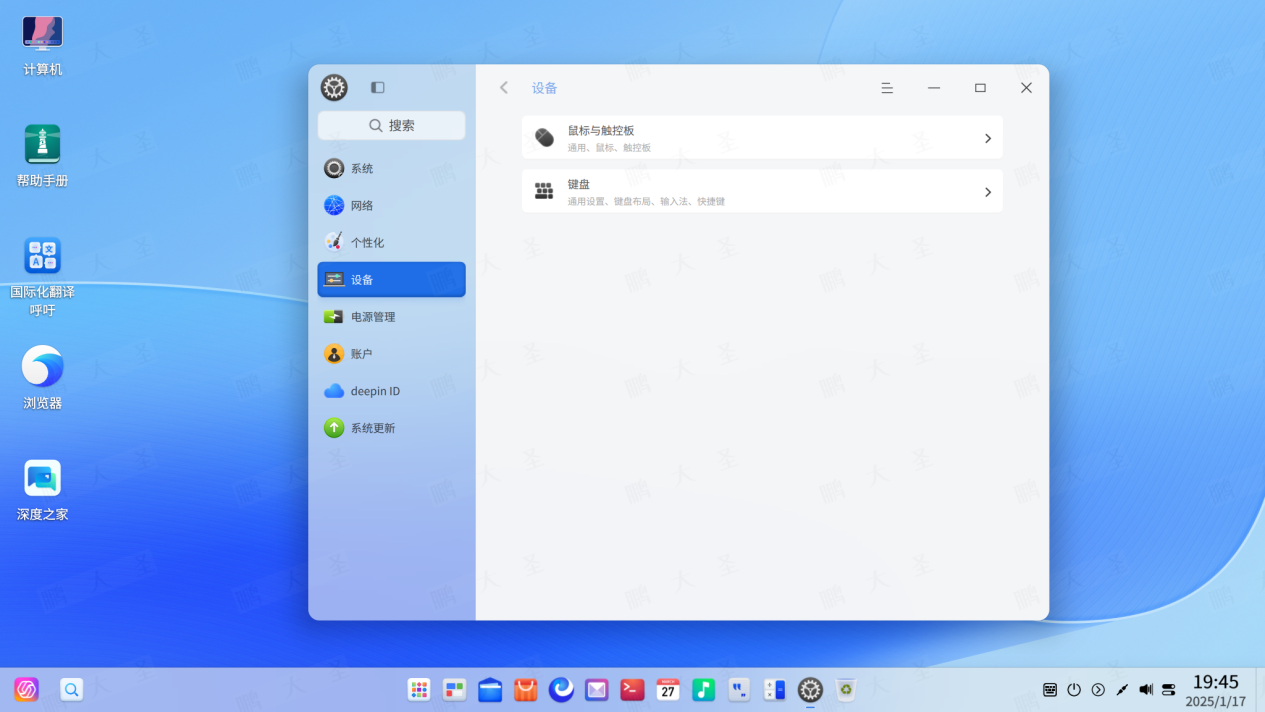Click the power button in the tray
1265x712 pixels.
pos(1074,689)
